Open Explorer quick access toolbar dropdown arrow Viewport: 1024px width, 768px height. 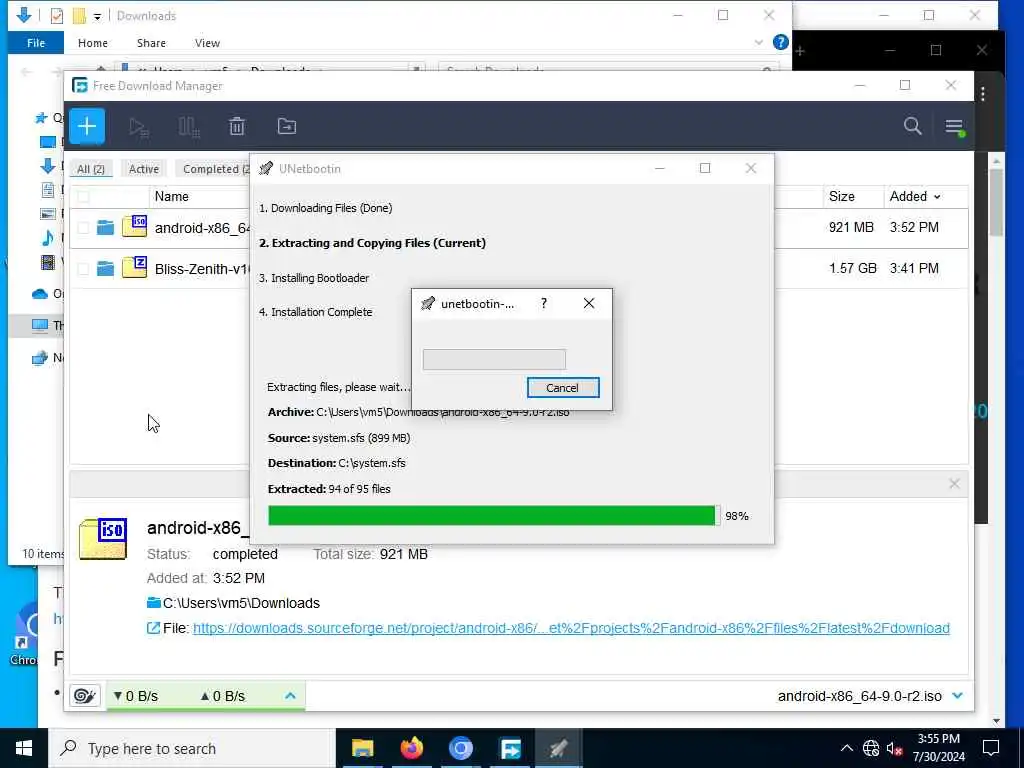coord(97,16)
